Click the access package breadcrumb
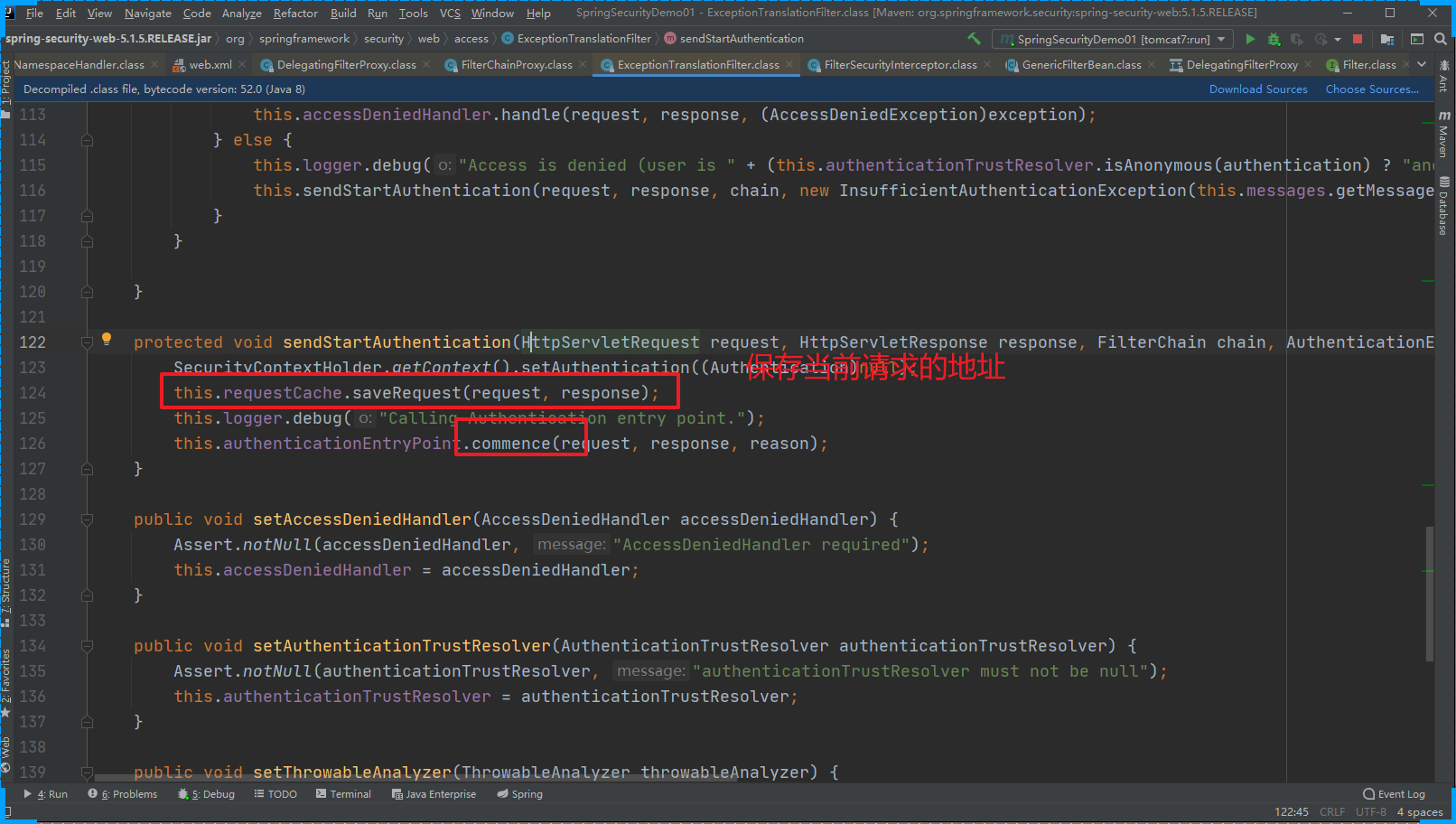Screen dimensions: 1456x824 coord(471,39)
